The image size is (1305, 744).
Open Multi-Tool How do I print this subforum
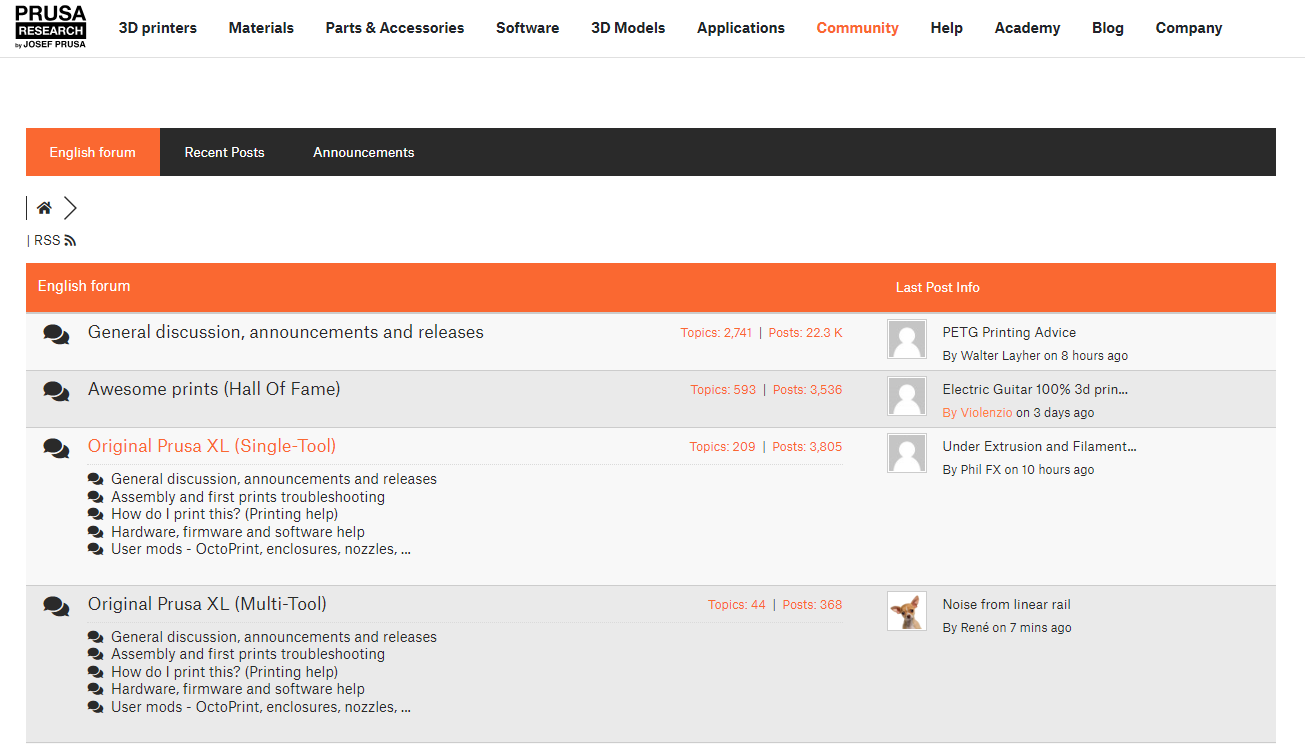pos(225,672)
